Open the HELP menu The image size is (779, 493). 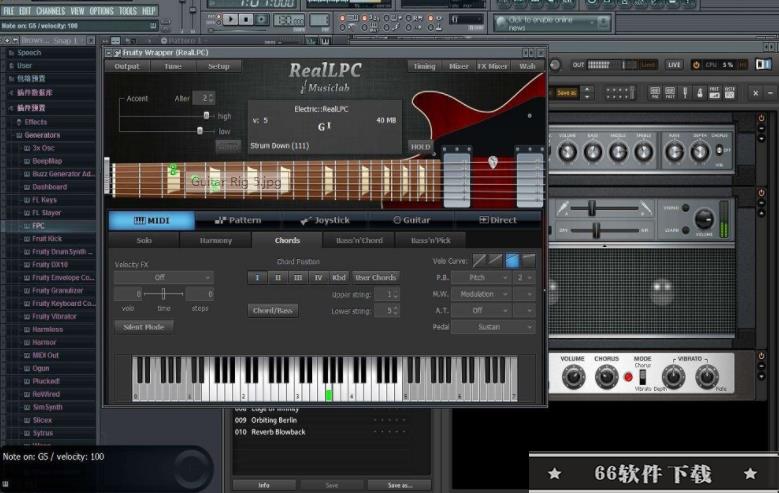point(149,10)
